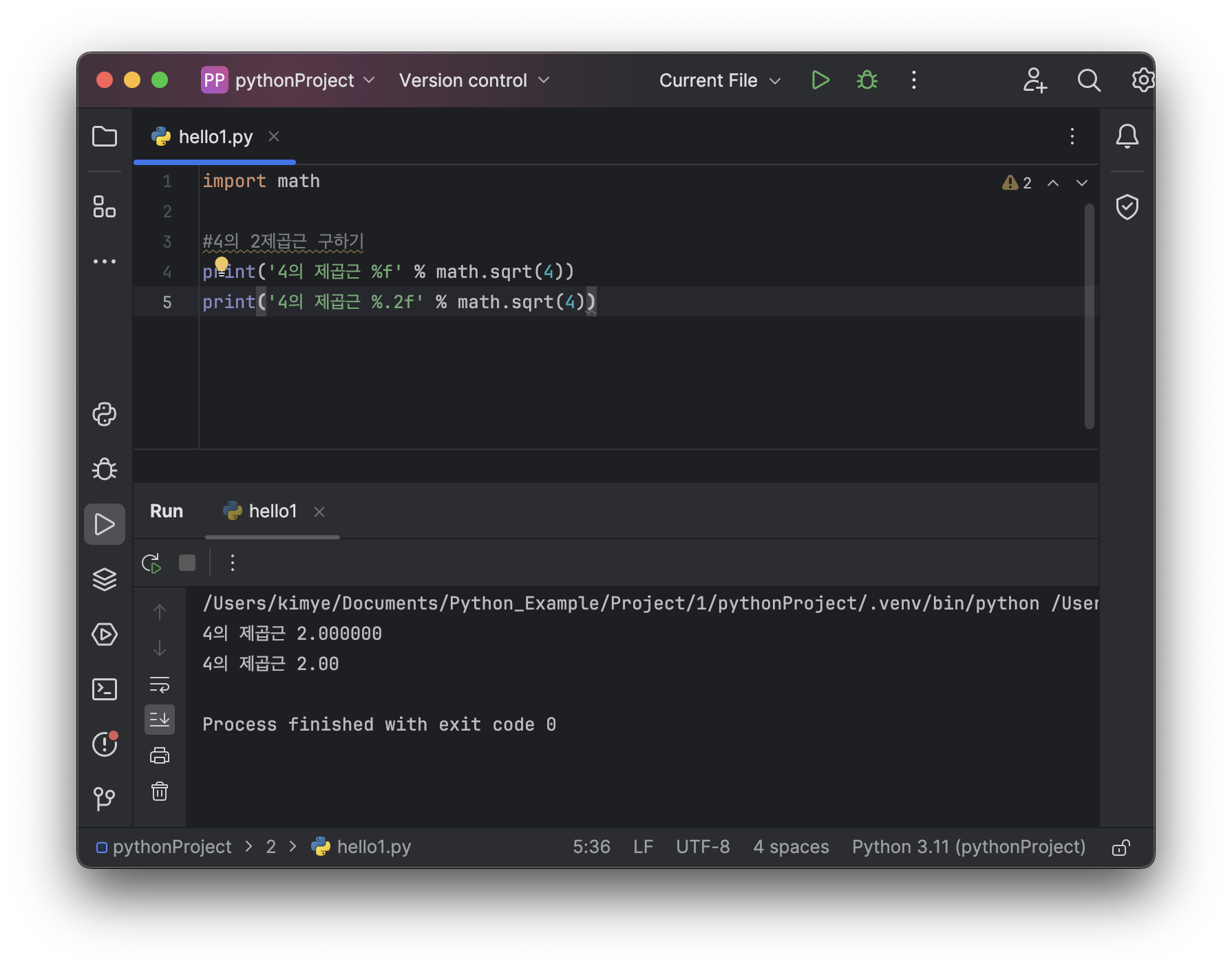Viewport: 1232px width, 970px height.
Task: Rerun hello1 in Run panel
Action: (x=151, y=563)
